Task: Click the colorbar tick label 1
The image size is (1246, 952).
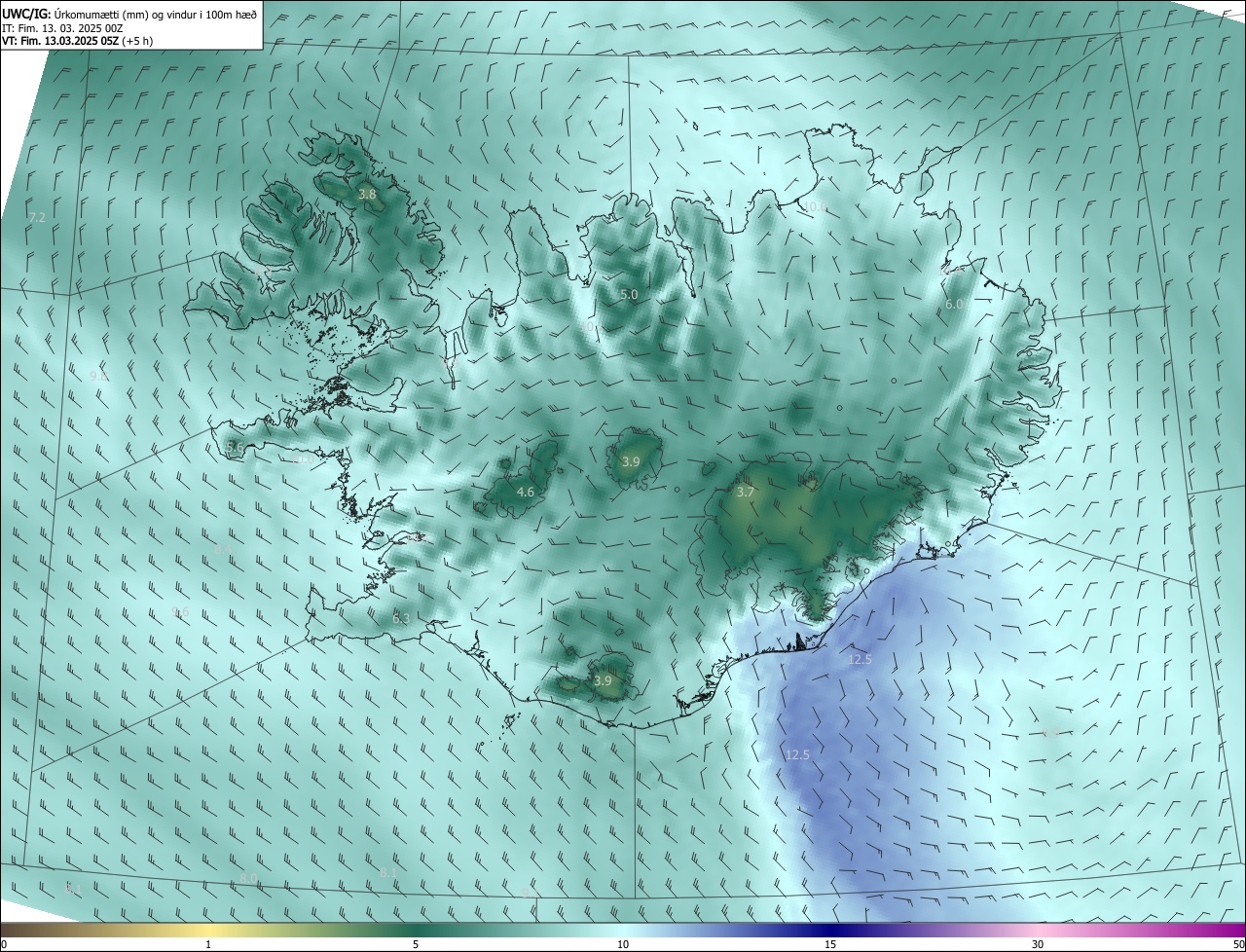Action: point(208,944)
